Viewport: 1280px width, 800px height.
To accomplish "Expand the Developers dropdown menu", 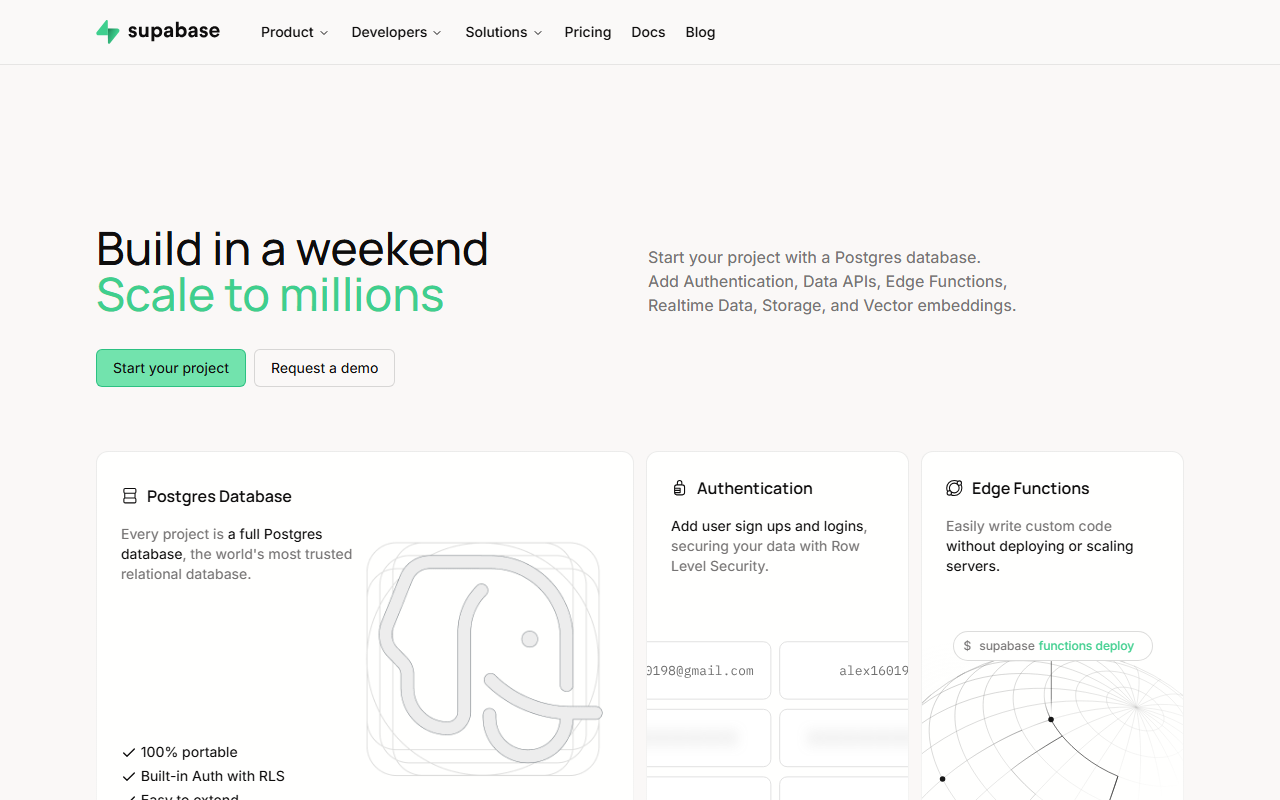I will point(396,32).
